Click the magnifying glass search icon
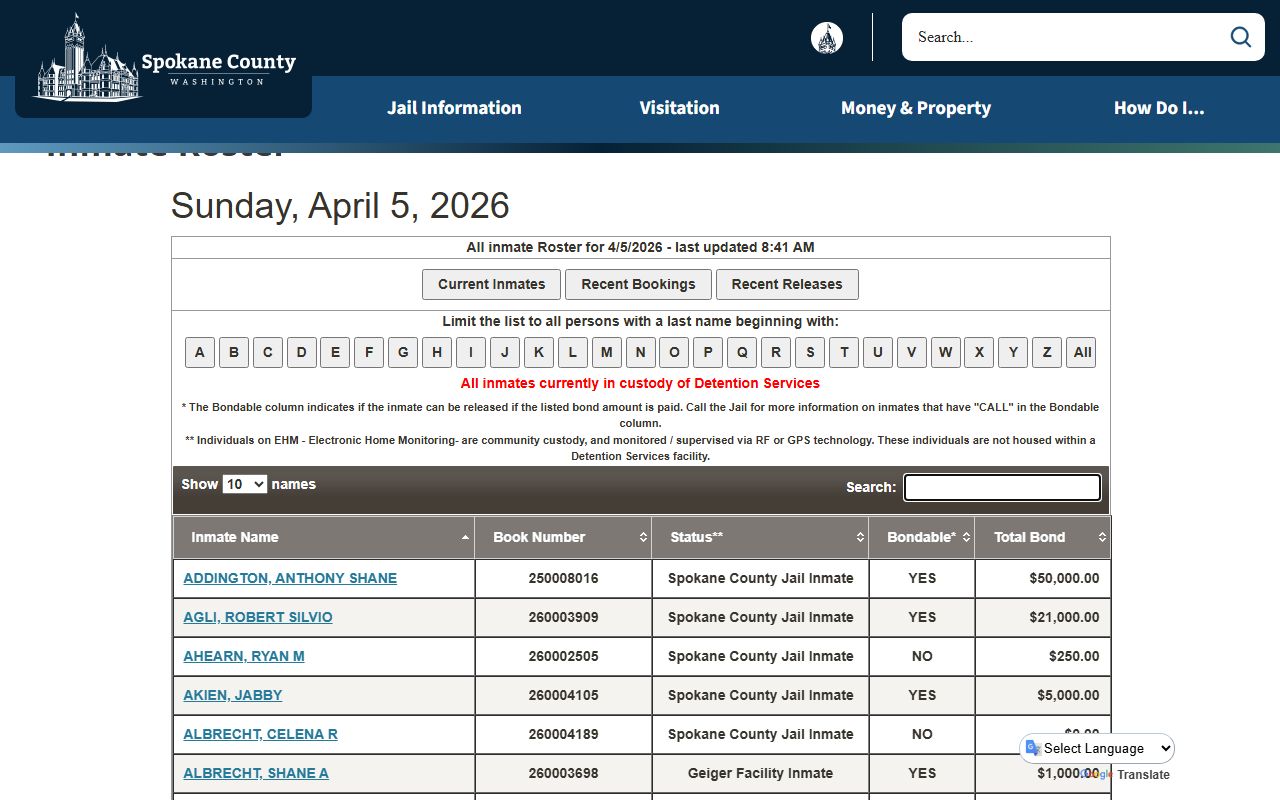Image resolution: width=1280 pixels, height=800 pixels. 1240,37
